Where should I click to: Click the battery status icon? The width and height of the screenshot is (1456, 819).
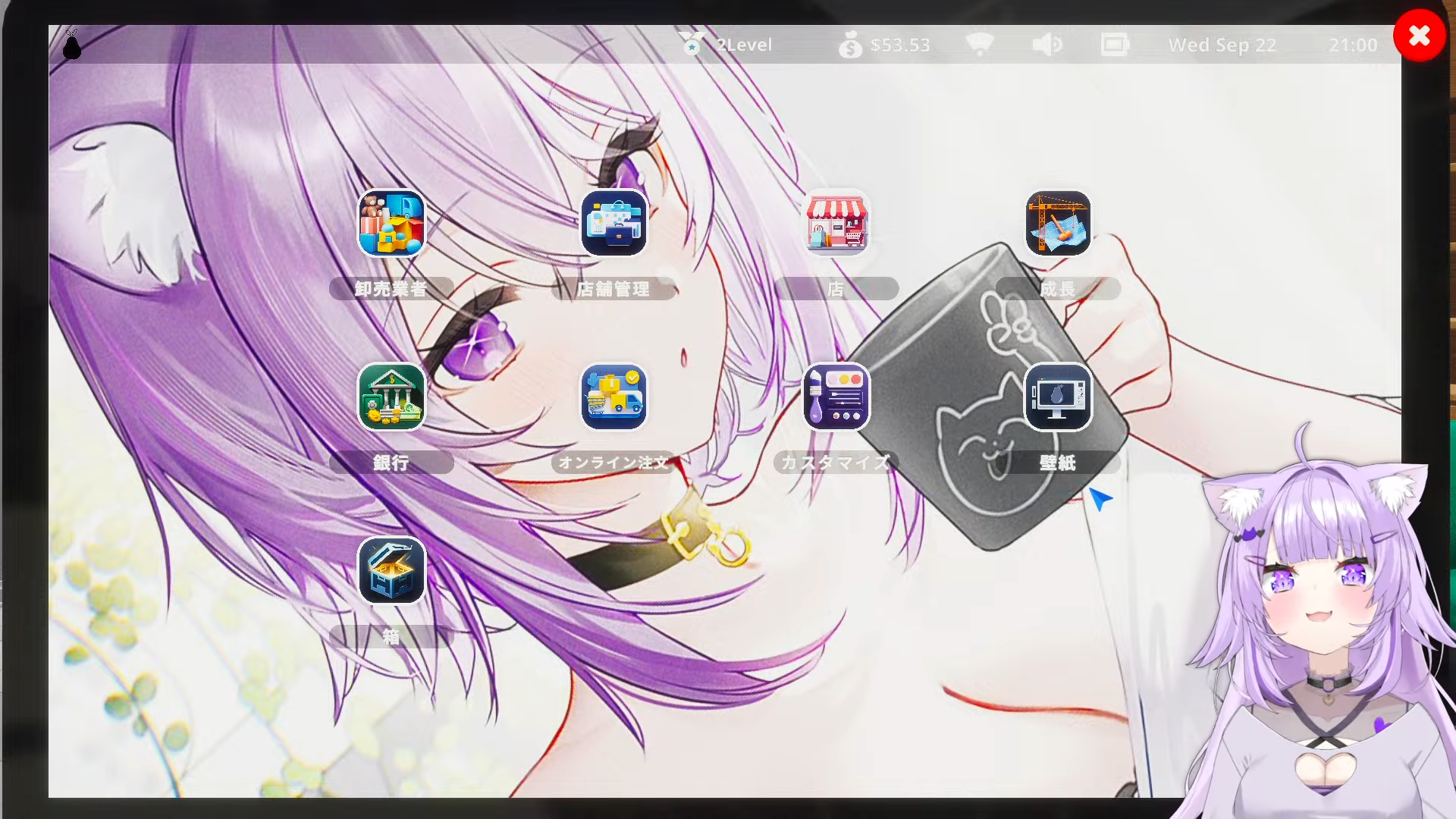click(1115, 44)
